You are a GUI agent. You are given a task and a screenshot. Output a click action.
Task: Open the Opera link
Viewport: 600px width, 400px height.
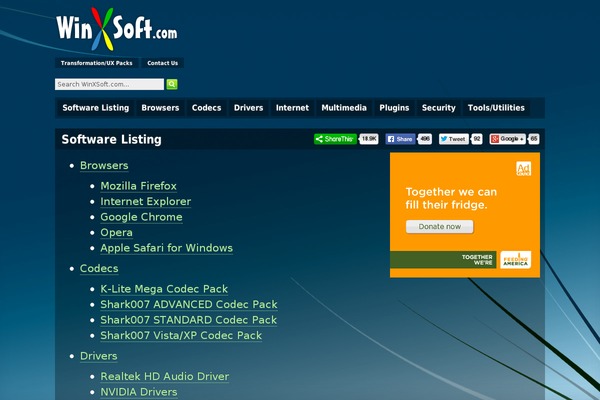pyautogui.click(x=116, y=233)
